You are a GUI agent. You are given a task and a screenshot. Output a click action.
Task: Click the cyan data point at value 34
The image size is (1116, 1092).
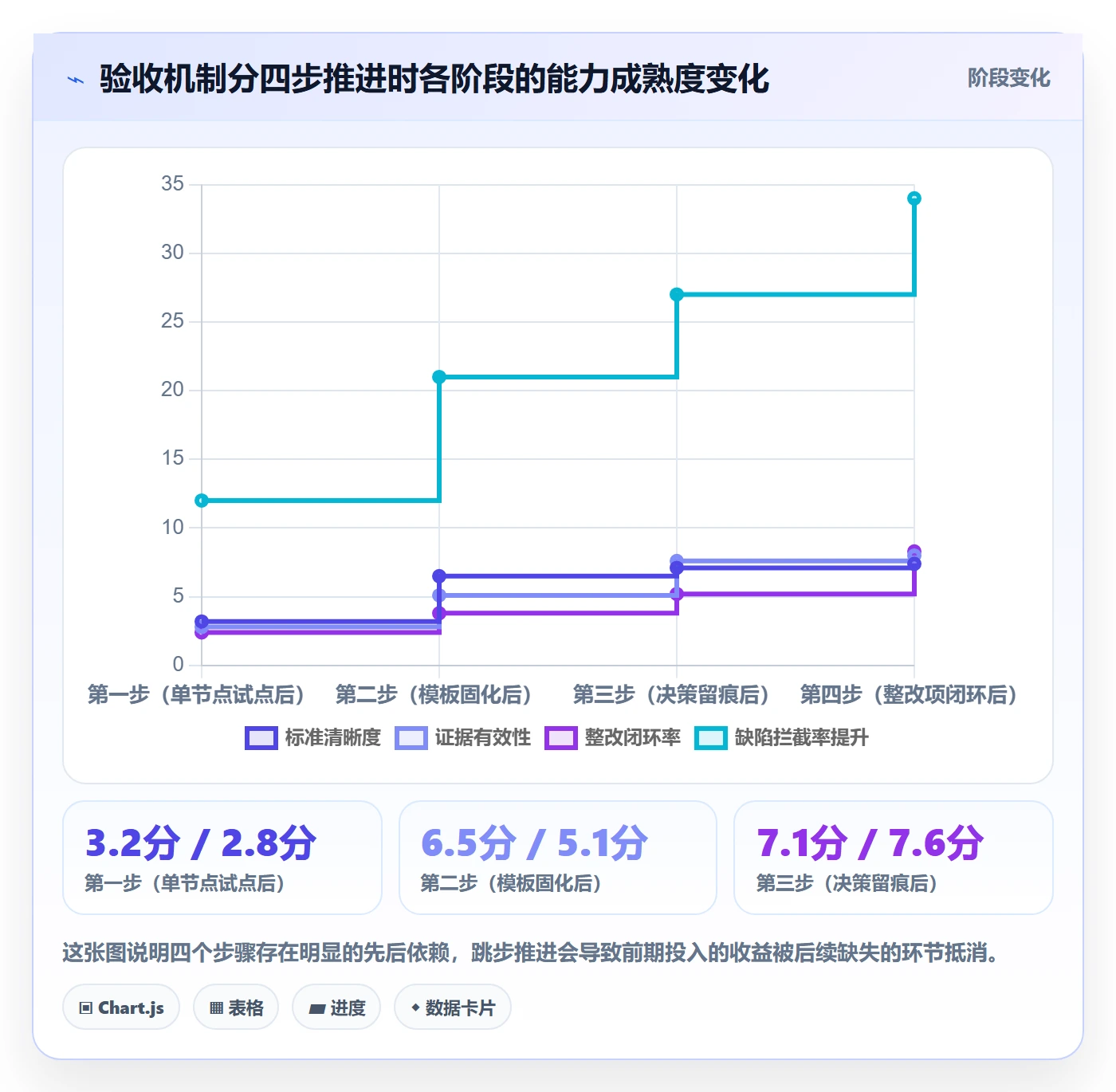point(914,198)
